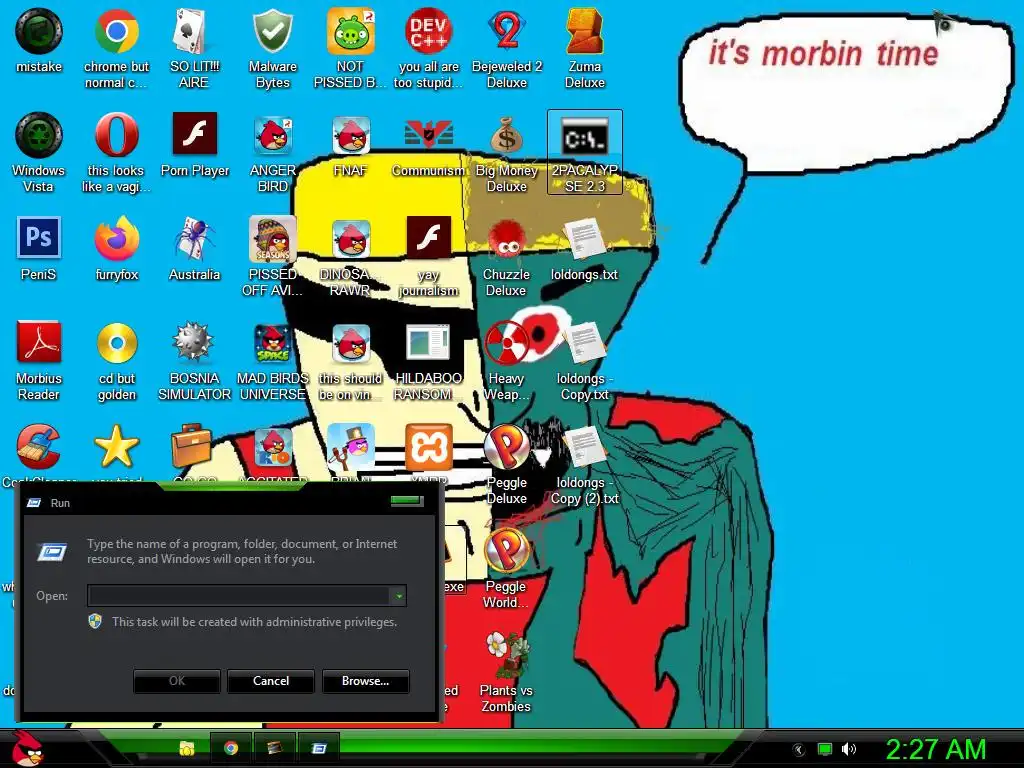Click Browse... in the Run dialog
This screenshot has height=768, width=1024.
pos(366,680)
